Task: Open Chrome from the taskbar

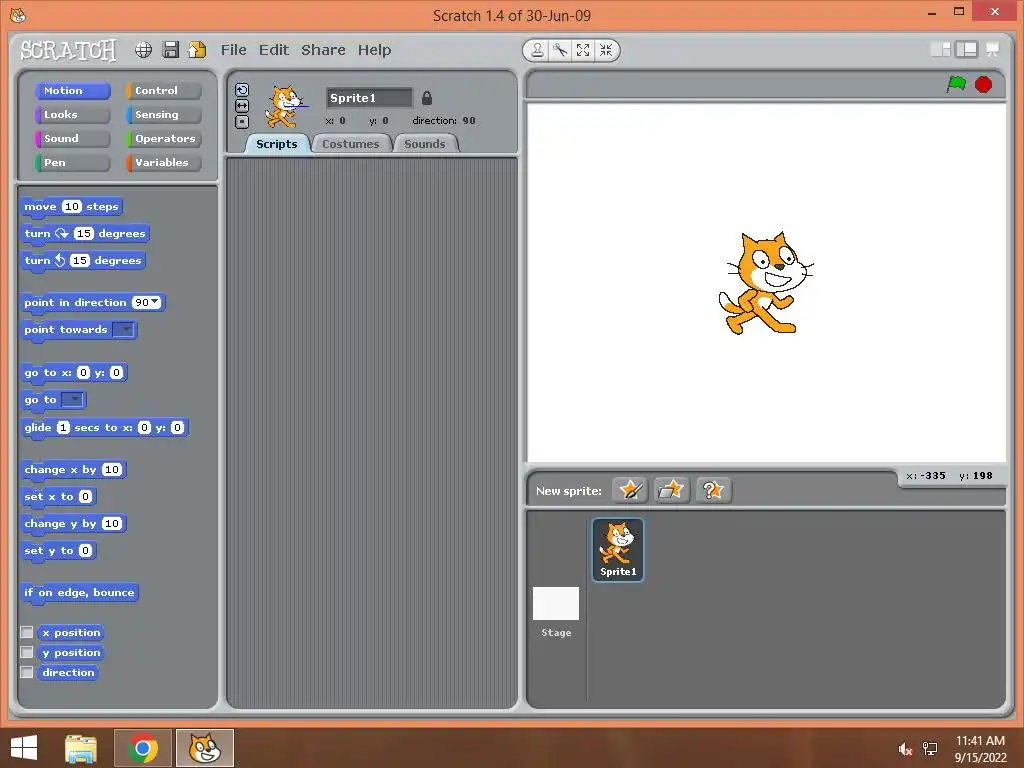Action: [142, 748]
